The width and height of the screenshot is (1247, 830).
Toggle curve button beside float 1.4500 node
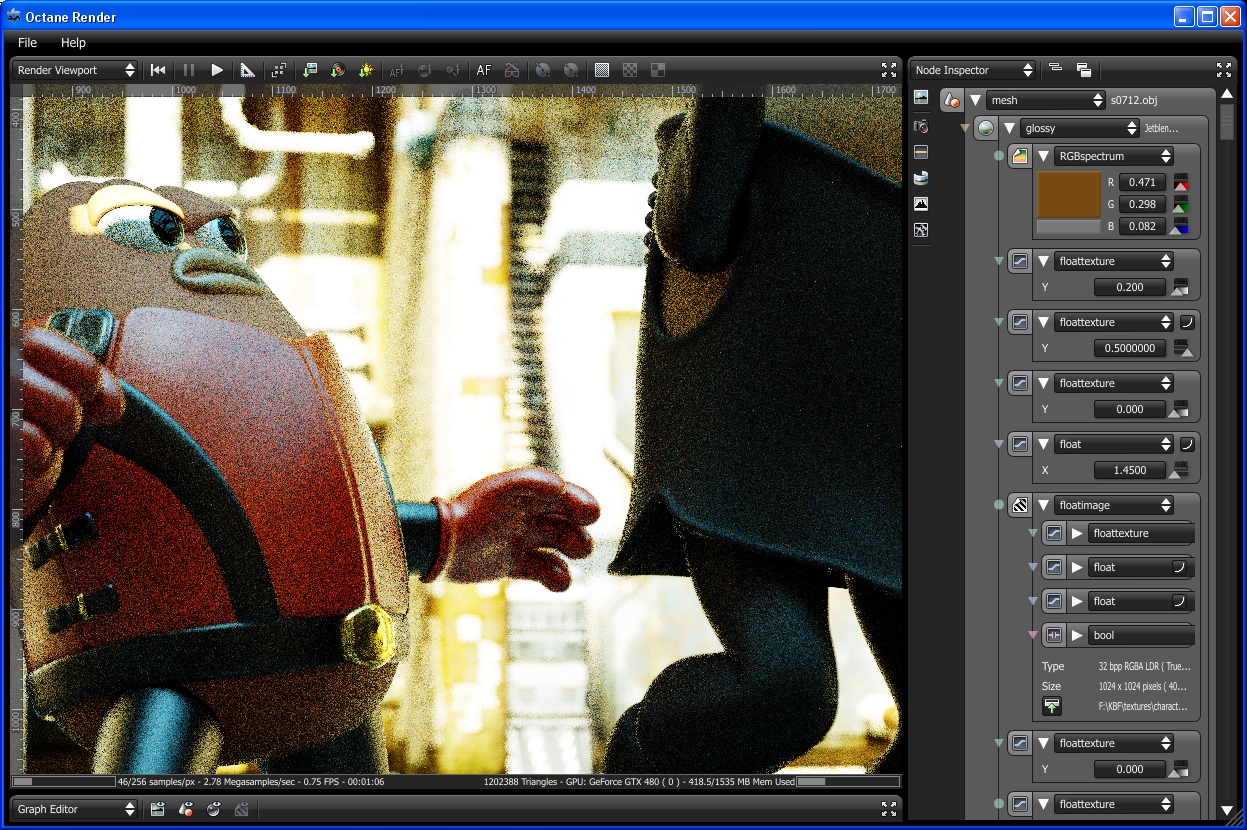point(1187,444)
